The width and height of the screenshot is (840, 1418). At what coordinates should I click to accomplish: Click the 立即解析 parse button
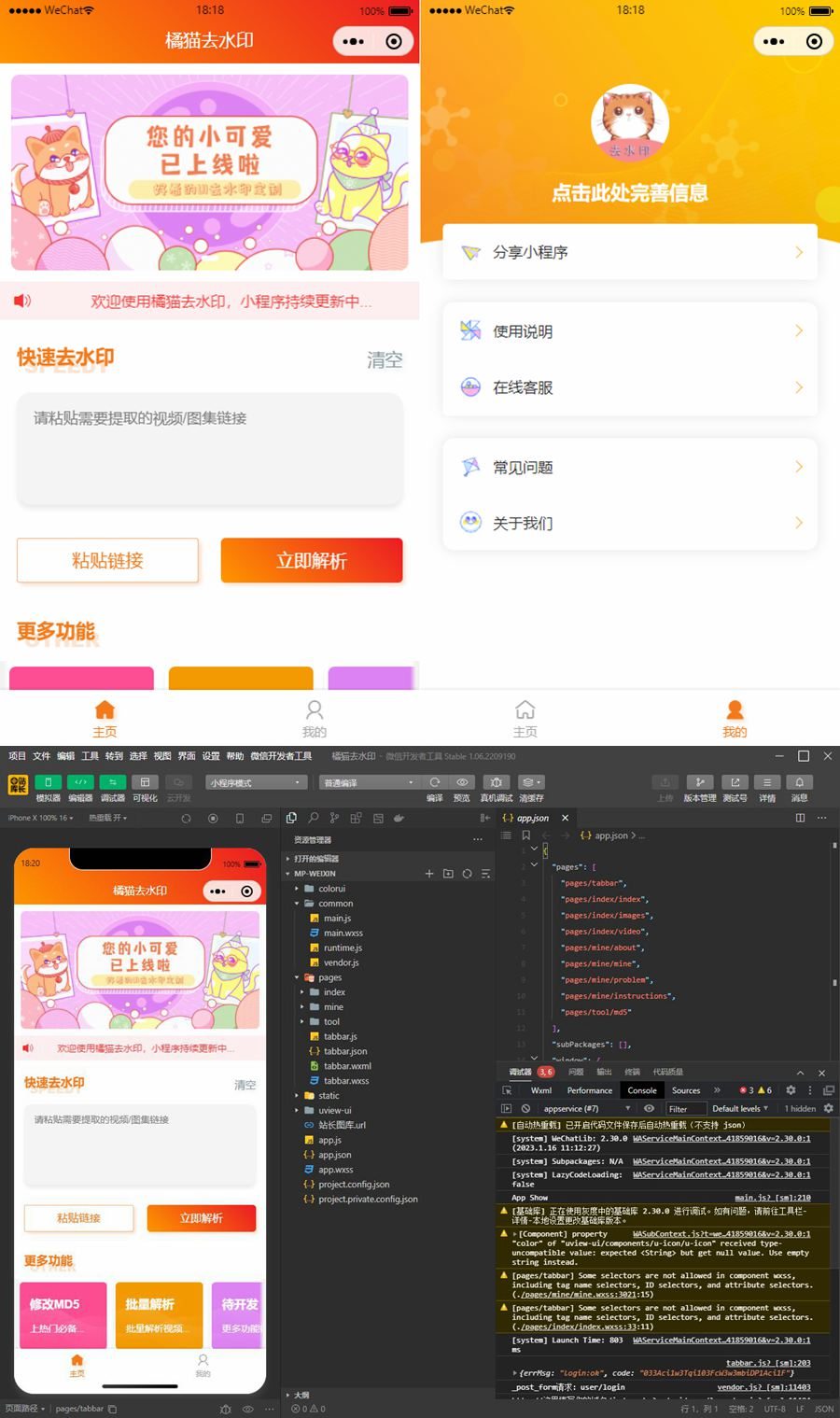(x=312, y=560)
